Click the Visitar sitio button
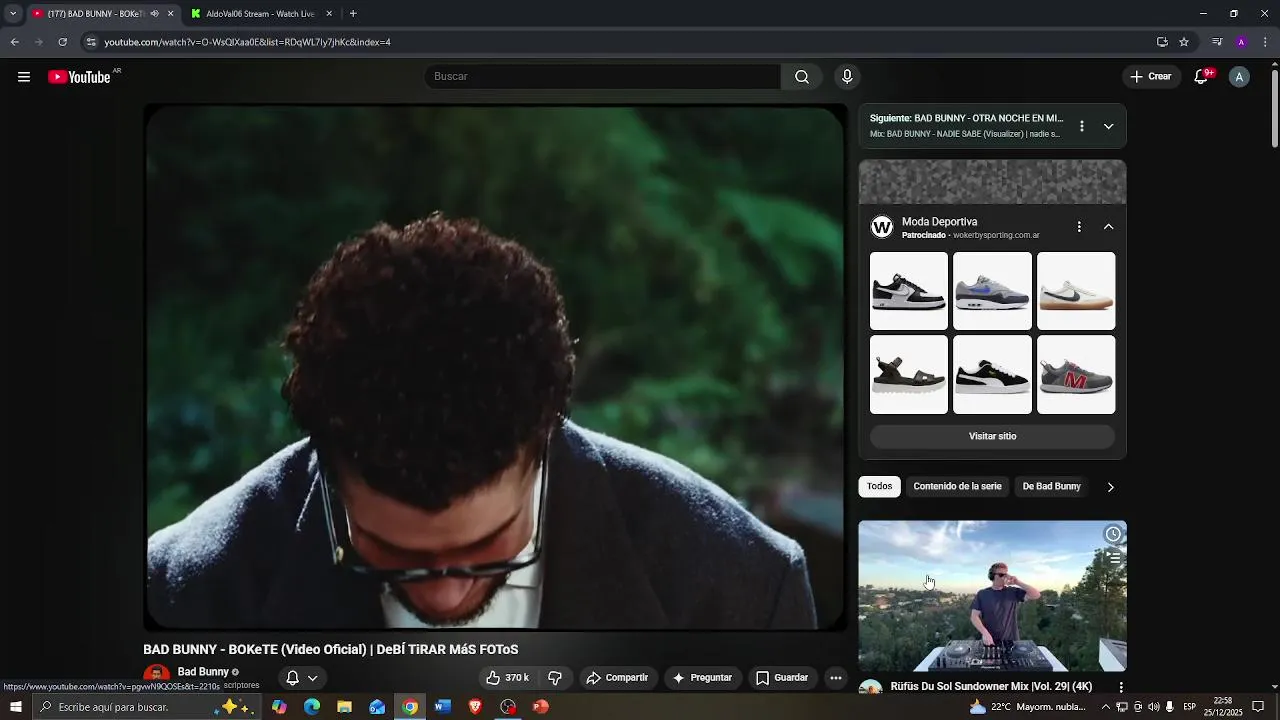 (x=992, y=436)
